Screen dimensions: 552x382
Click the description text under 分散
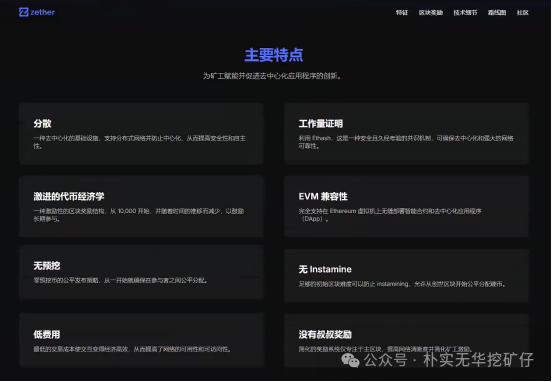pyautogui.click(x=139, y=142)
